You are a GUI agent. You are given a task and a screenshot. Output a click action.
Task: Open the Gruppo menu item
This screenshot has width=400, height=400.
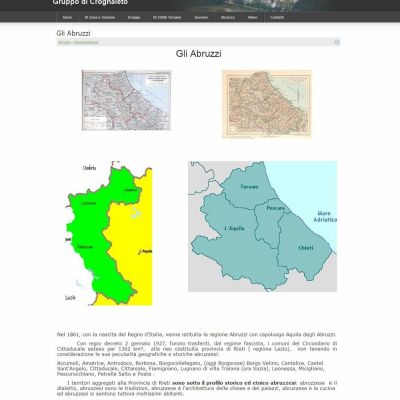134,17
